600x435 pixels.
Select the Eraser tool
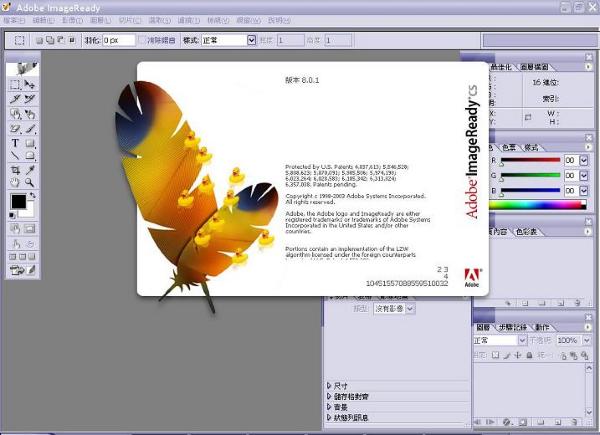pos(15,129)
